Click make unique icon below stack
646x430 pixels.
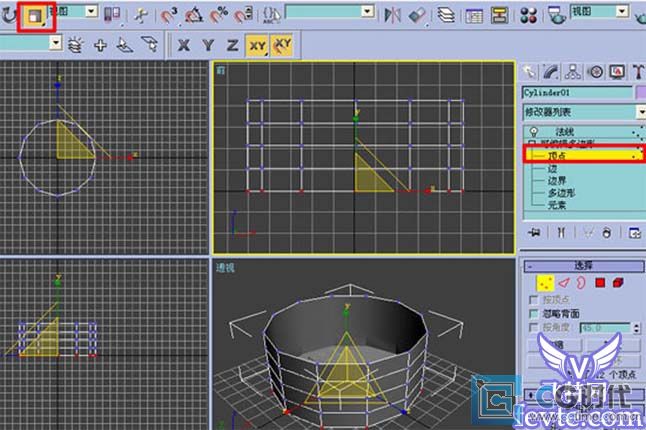click(x=588, y=233)
